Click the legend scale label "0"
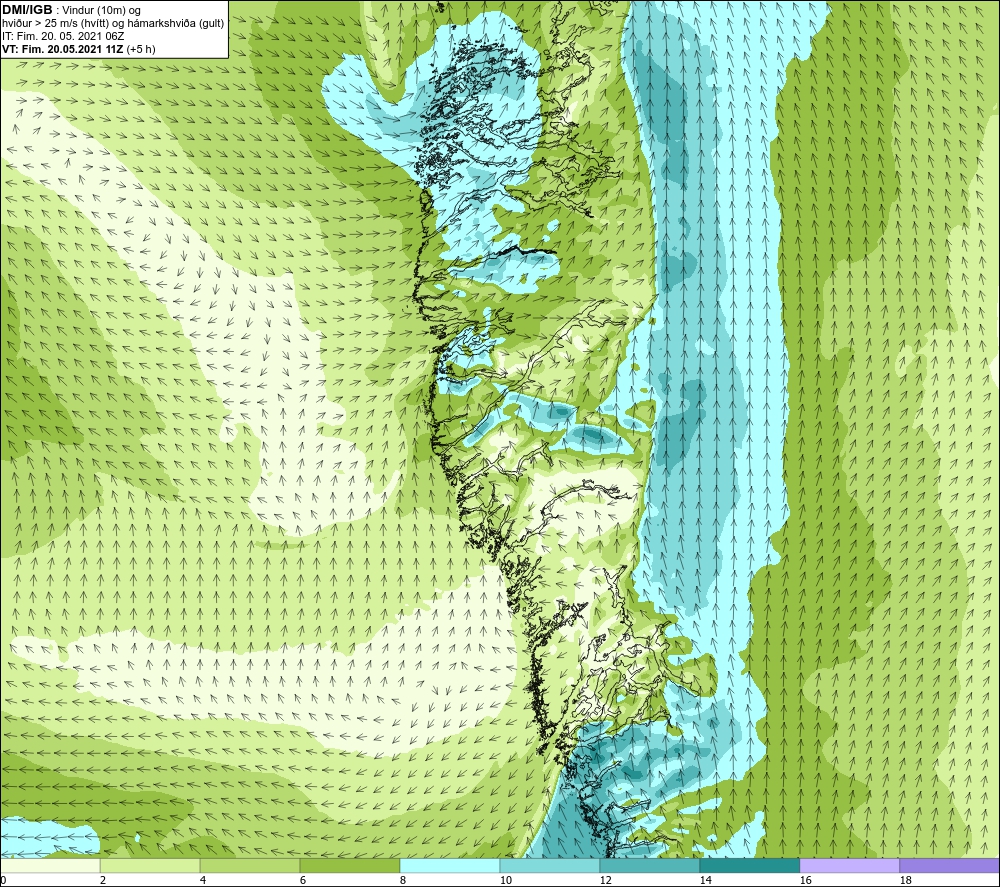This screenshot has height=887, width=1000. tap(4, 881)
